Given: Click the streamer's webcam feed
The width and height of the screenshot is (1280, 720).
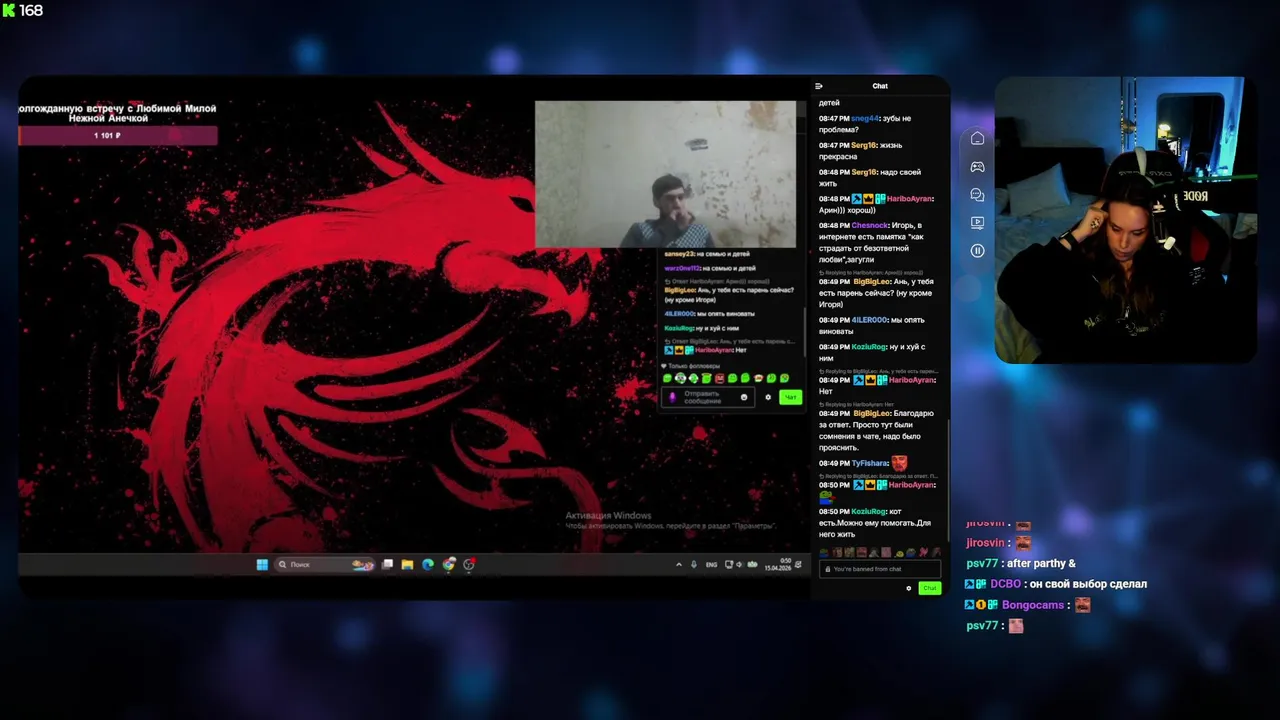Looking at the screenshot, I should click(1126, 220).
